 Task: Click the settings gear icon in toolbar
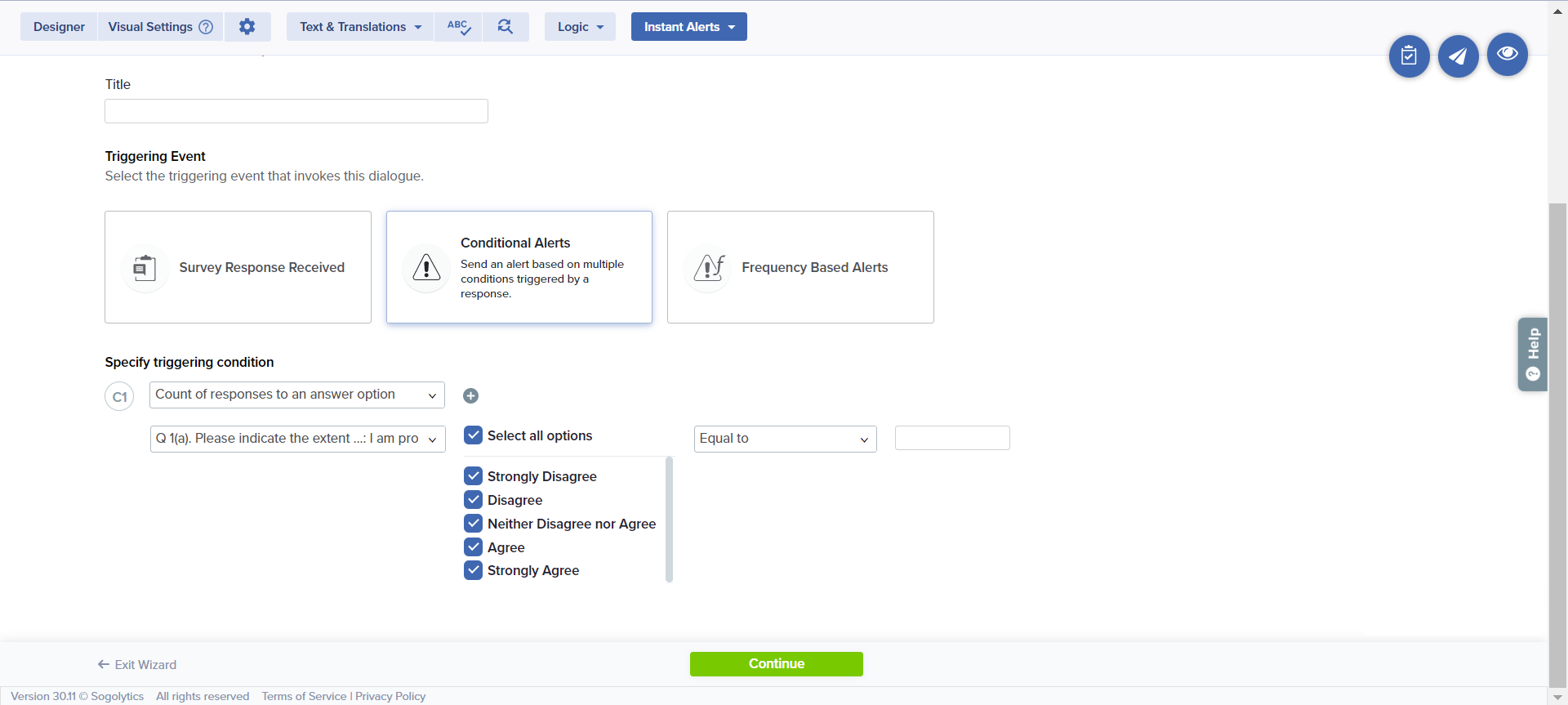click(247, 27)
